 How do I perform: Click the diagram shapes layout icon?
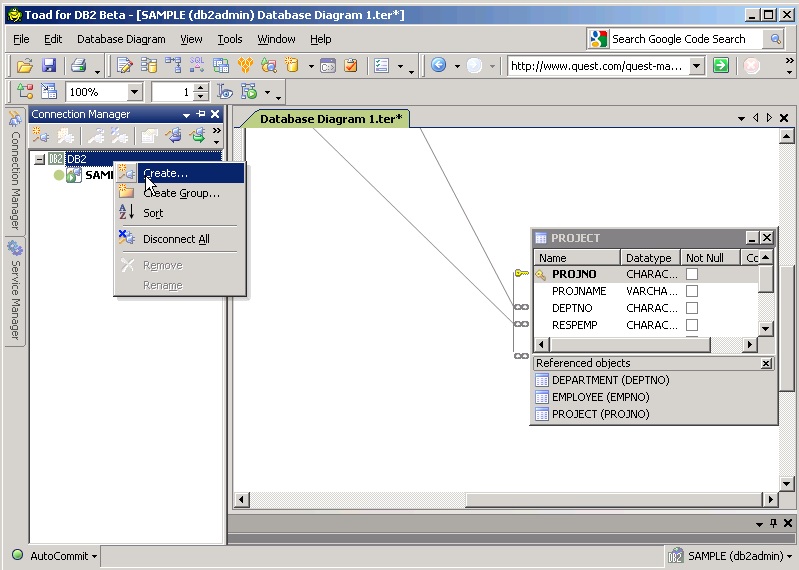[x=25, y=92]
